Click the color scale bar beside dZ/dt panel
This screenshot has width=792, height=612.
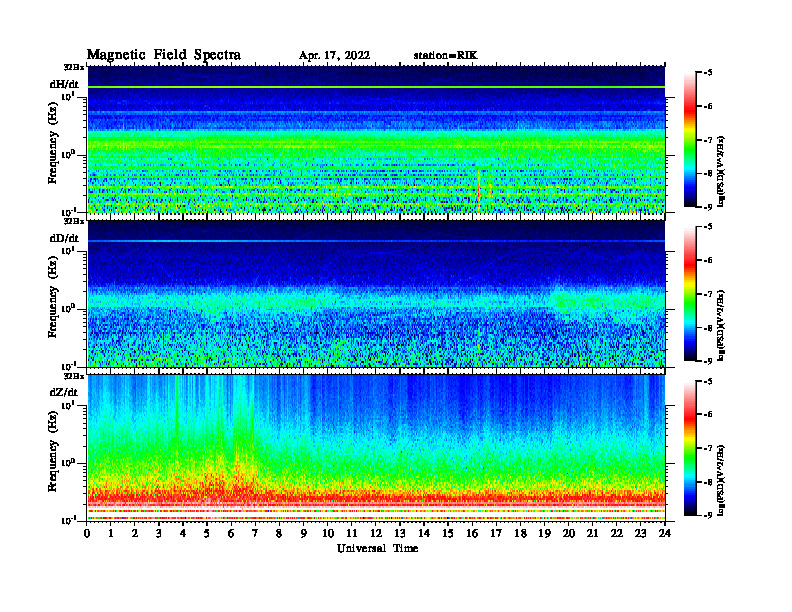(x=690, y=448)
